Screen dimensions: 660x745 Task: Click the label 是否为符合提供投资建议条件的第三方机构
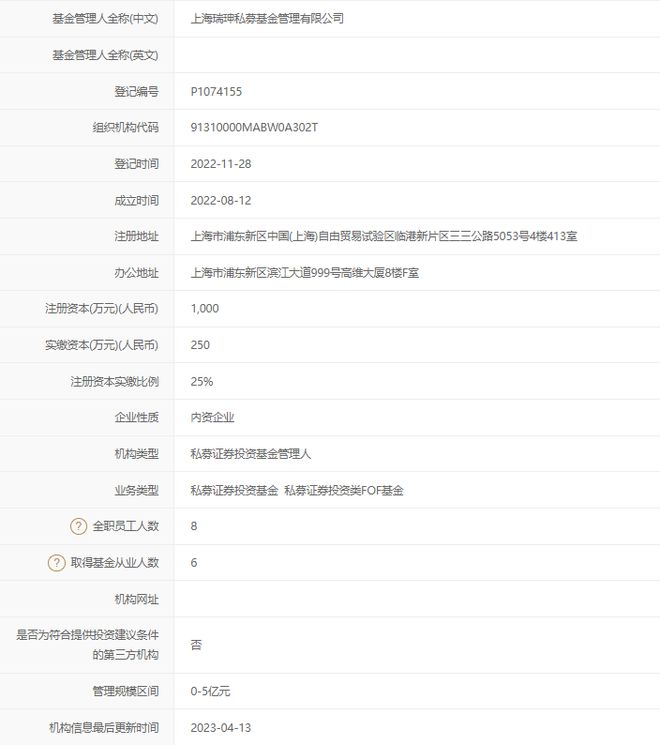(87, 645)
